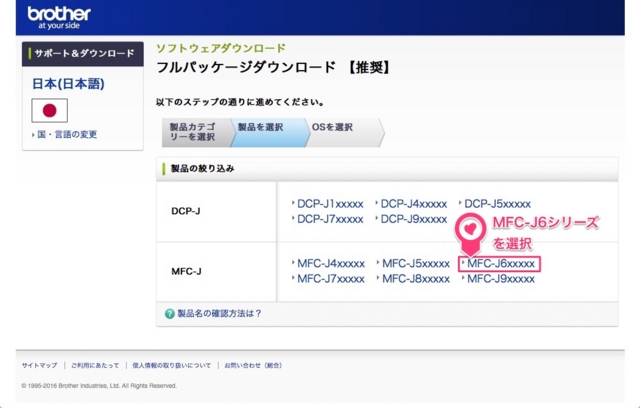
Task: Go back to 製品カテゴリーを選択 step
Action: coord(196,132)
